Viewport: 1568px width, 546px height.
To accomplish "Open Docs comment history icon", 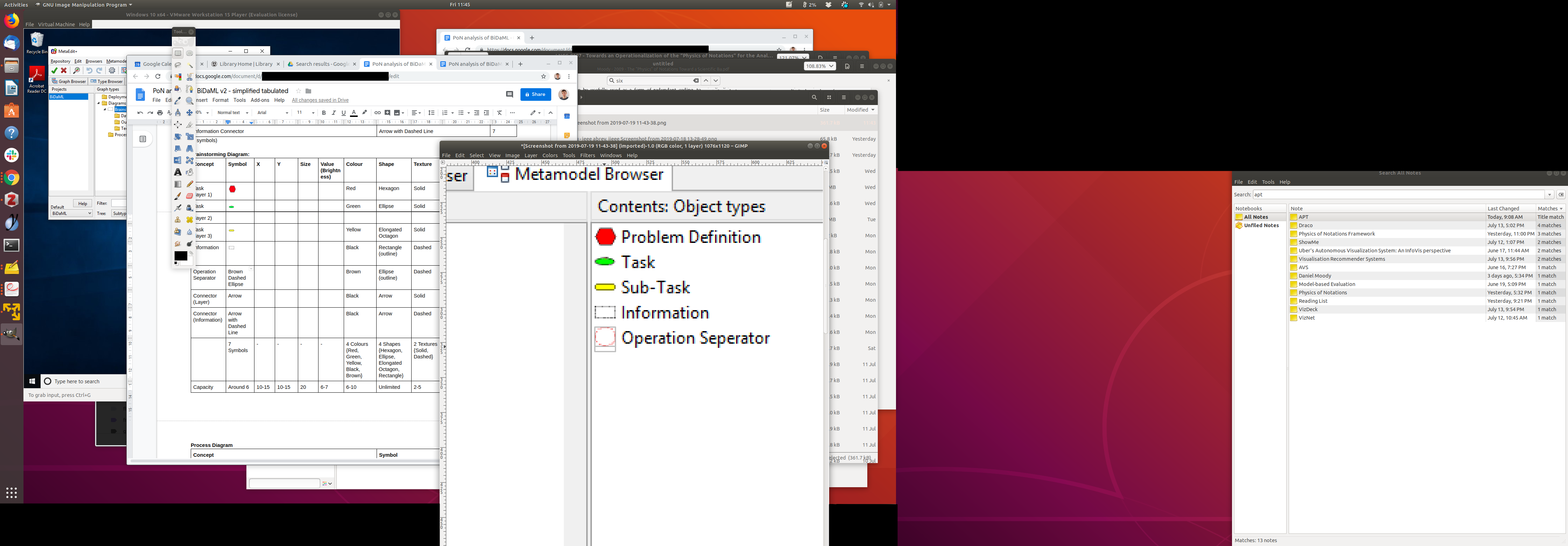I will coord(510,94).
